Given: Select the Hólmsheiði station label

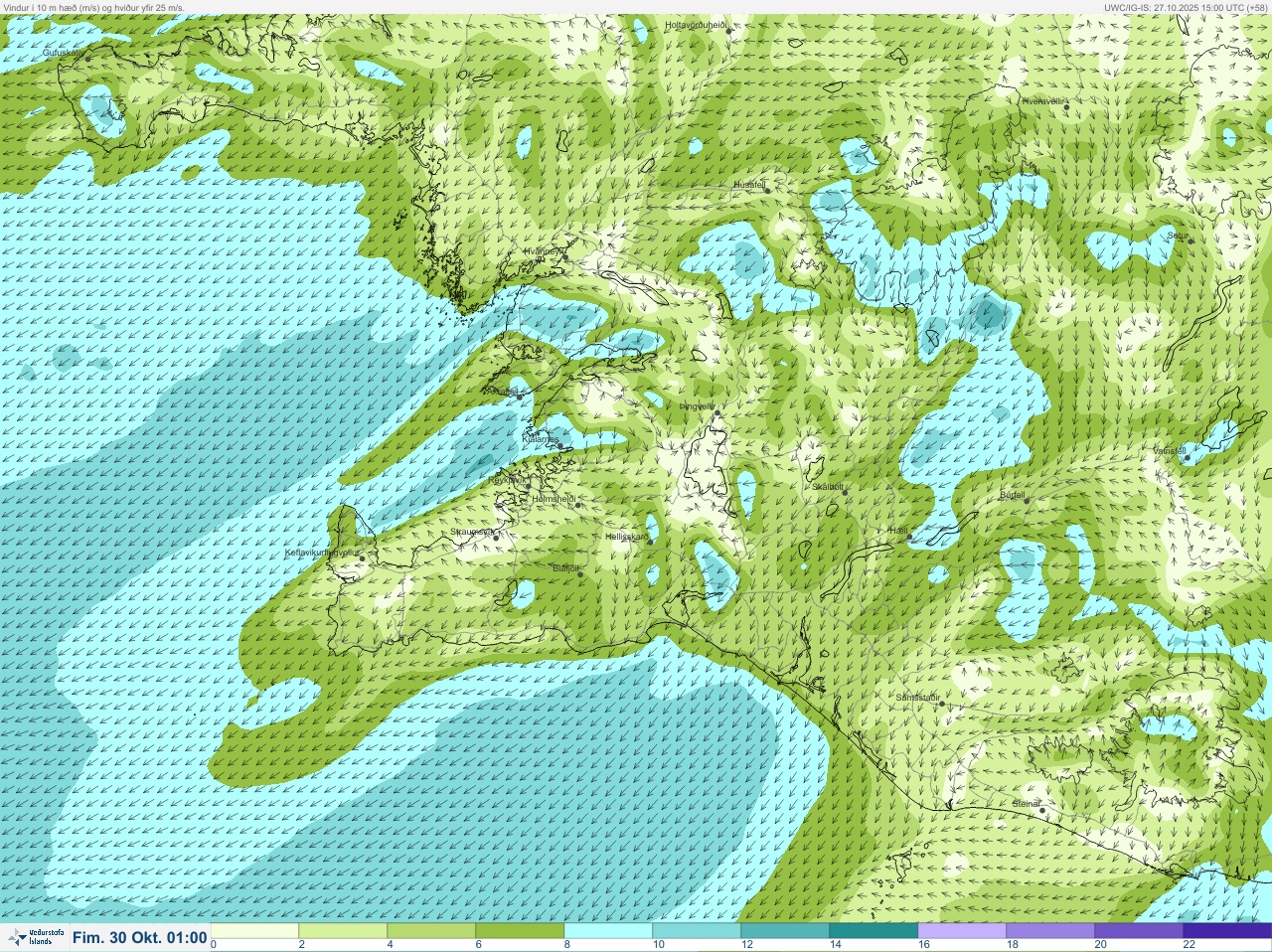Looking at the screenshot, I should [554, 499].
